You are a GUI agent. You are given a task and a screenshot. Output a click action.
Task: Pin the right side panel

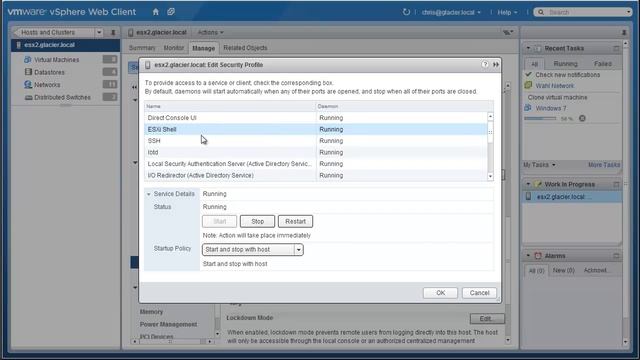624,32
